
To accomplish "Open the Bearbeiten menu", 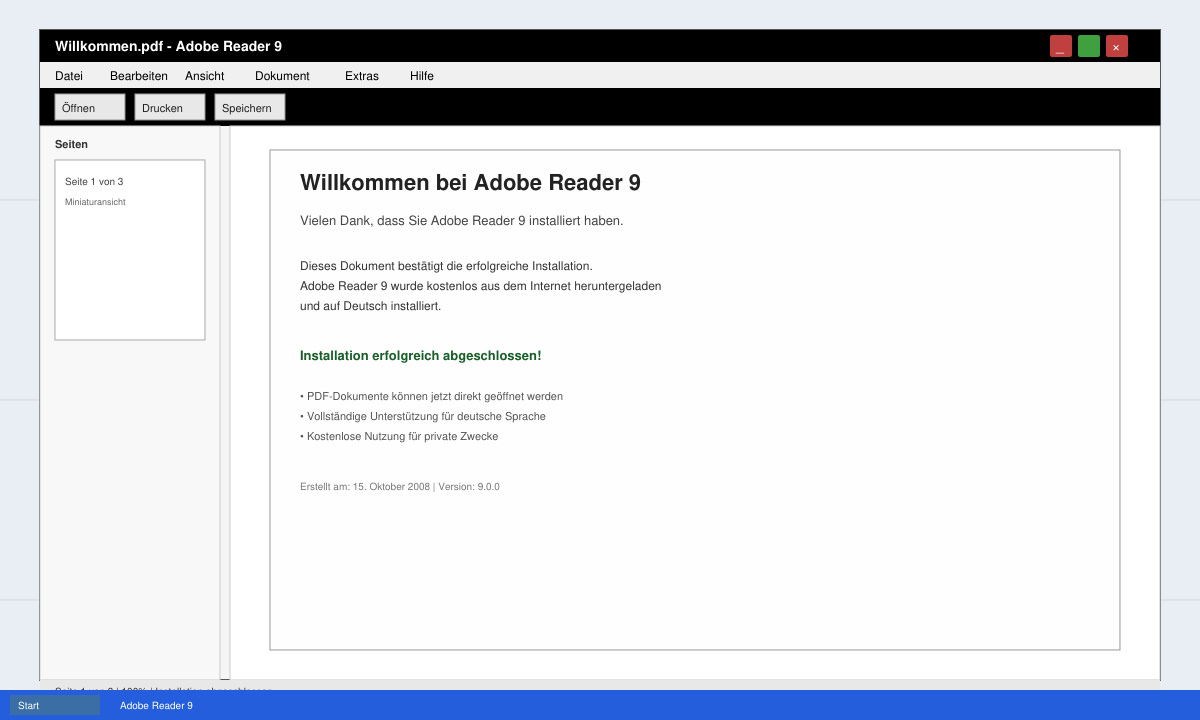I will tap(139, 76).
